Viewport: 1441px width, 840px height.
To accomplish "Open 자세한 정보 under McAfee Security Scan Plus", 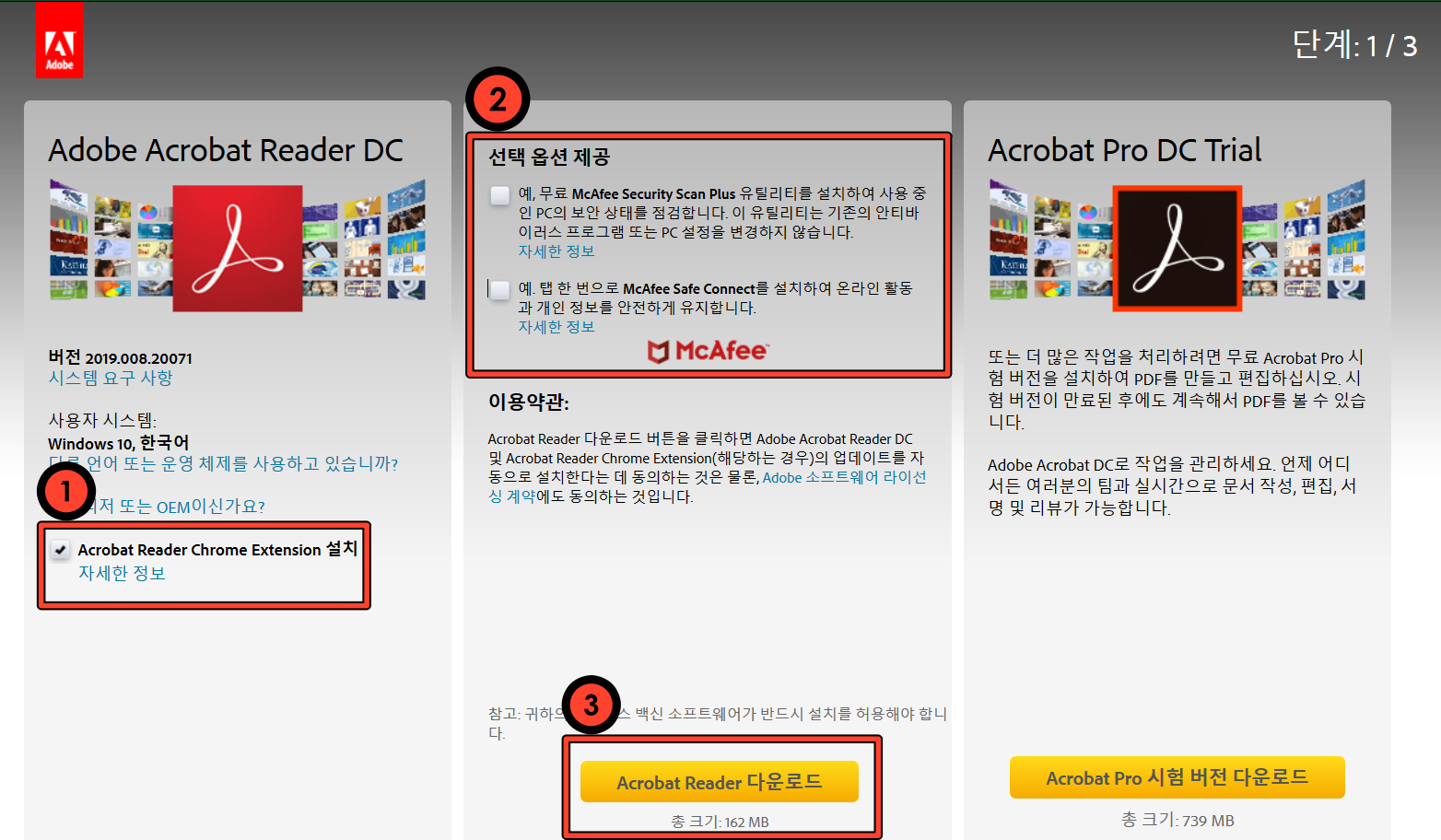I will pyautogui.click(x=556, y=251).
